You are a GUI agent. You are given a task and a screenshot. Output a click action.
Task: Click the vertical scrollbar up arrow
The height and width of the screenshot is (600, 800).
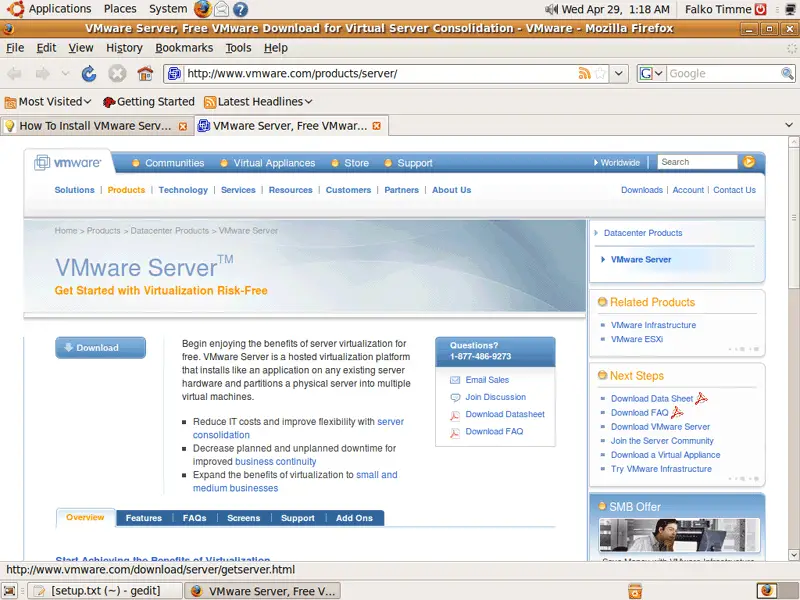coord(793,141)
